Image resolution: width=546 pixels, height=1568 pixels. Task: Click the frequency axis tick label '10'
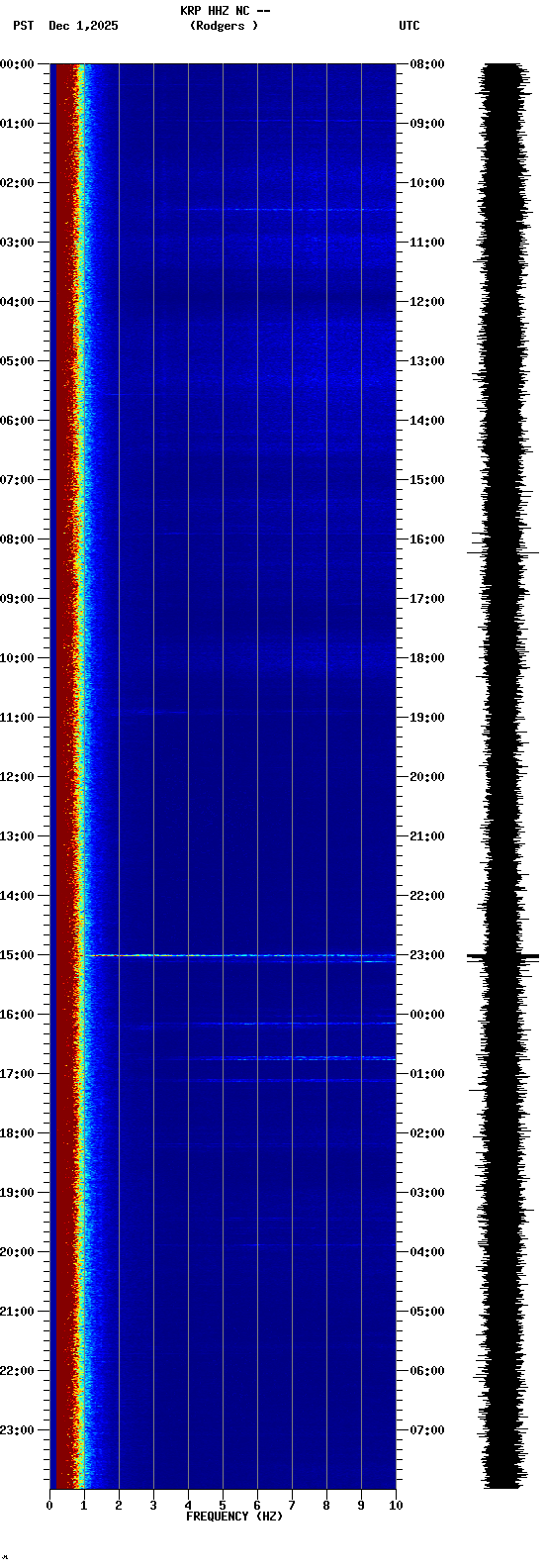396,1506
